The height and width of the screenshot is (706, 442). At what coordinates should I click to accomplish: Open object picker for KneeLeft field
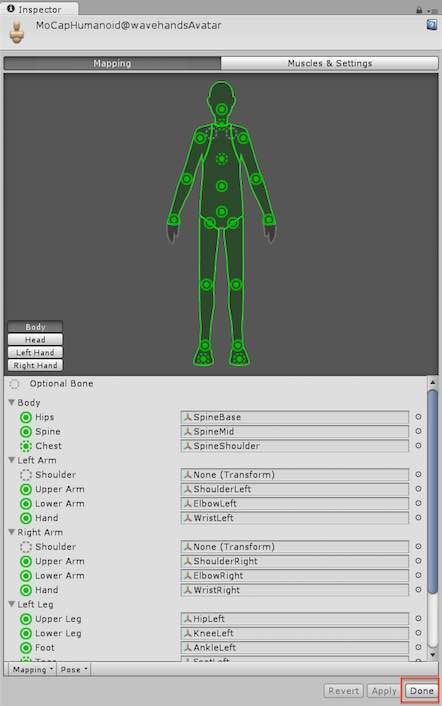coord(418,633)
